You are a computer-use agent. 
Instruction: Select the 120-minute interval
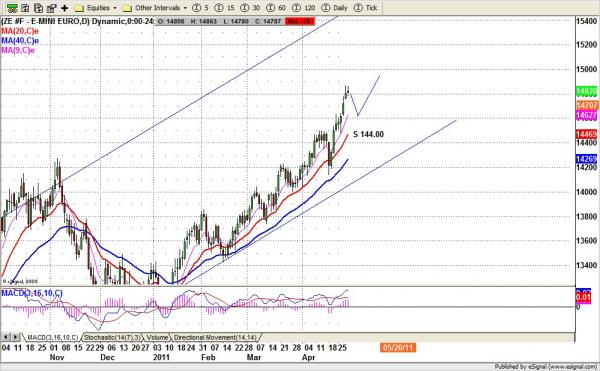tap(303, 8)
